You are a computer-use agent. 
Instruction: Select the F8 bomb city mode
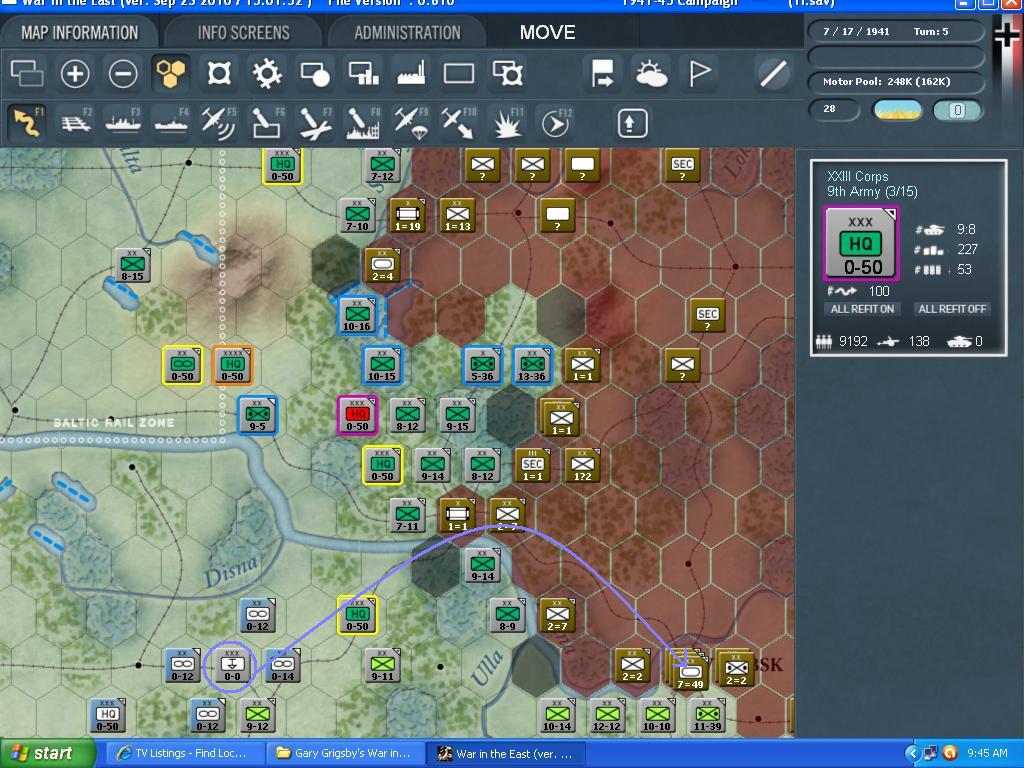tap(363, 122)
